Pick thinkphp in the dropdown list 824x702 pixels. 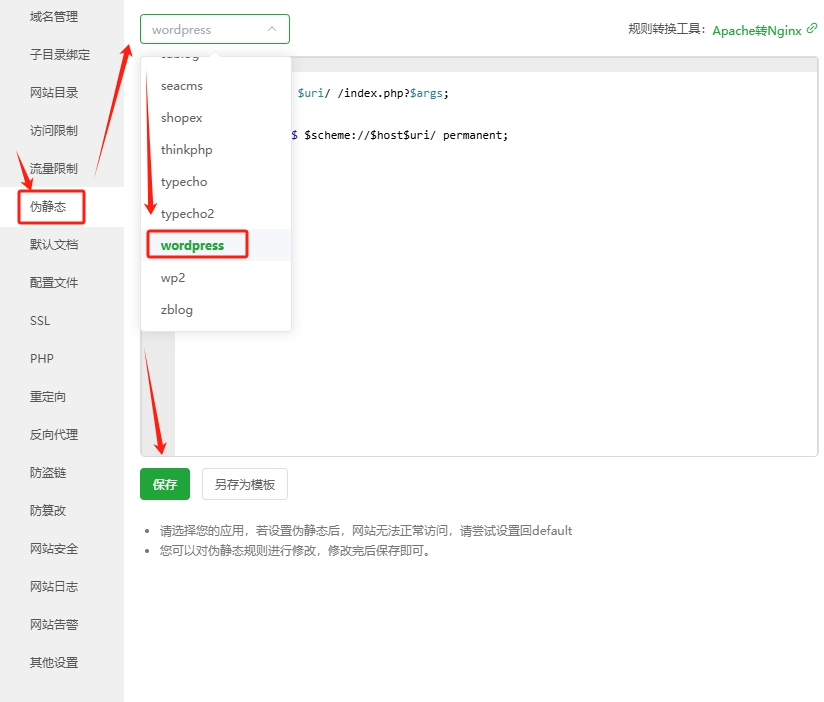(187, 150)
